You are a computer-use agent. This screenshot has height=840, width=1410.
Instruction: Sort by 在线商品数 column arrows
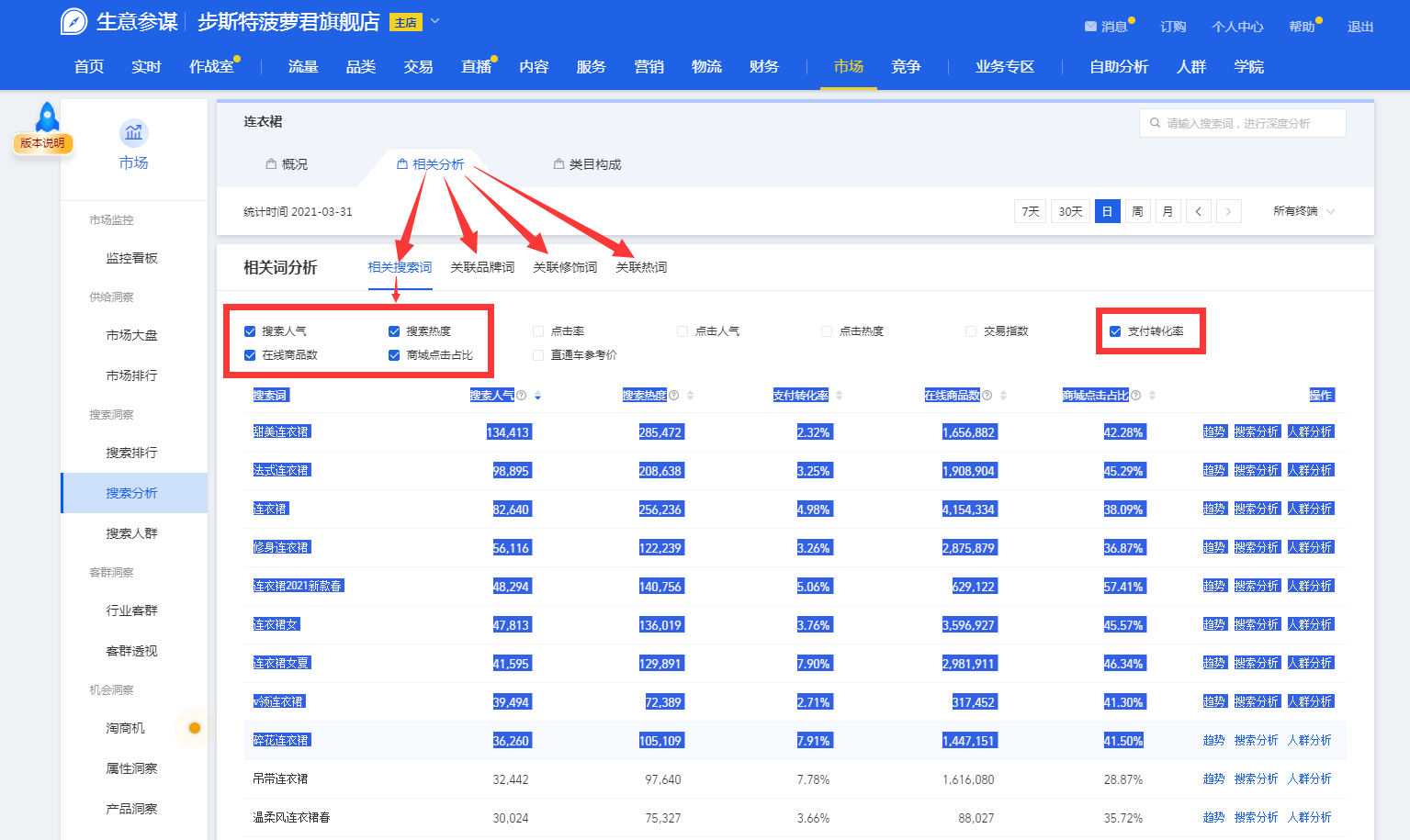1003,396
